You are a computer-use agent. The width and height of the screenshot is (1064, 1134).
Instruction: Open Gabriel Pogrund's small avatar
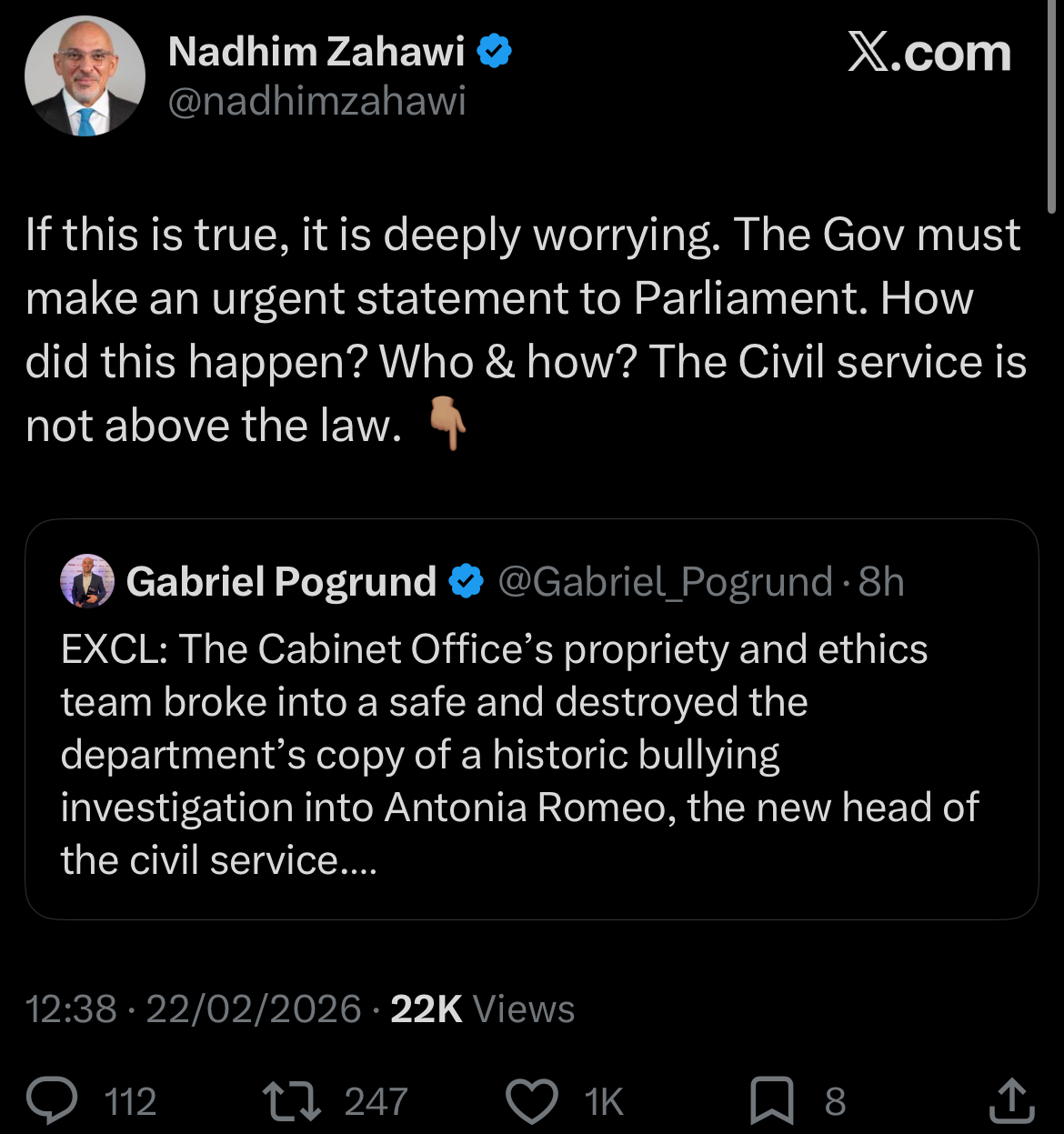pyautogui.click(x=87, y=581)
